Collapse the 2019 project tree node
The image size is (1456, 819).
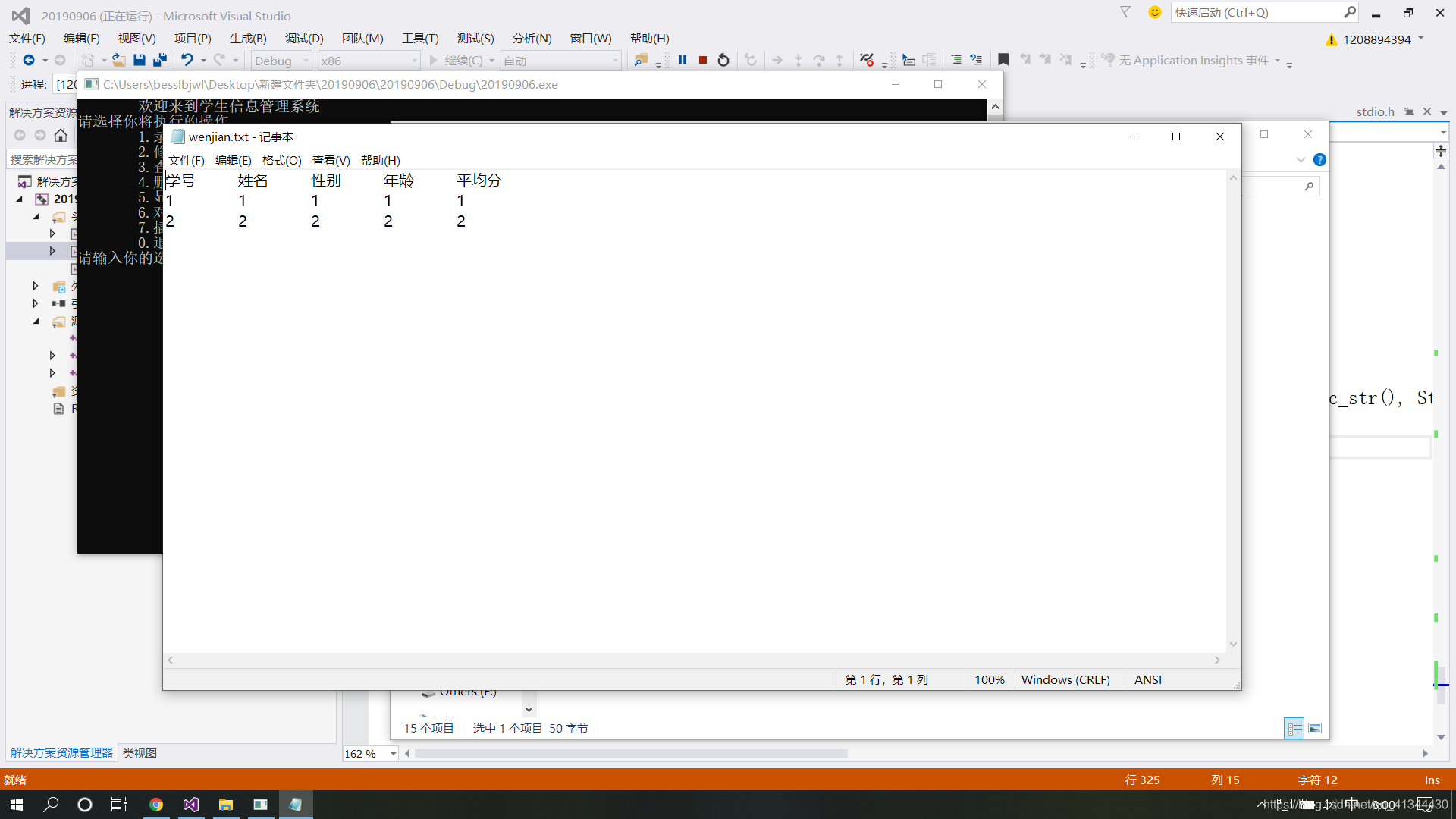pyautogui.click(x=20, y=199)
